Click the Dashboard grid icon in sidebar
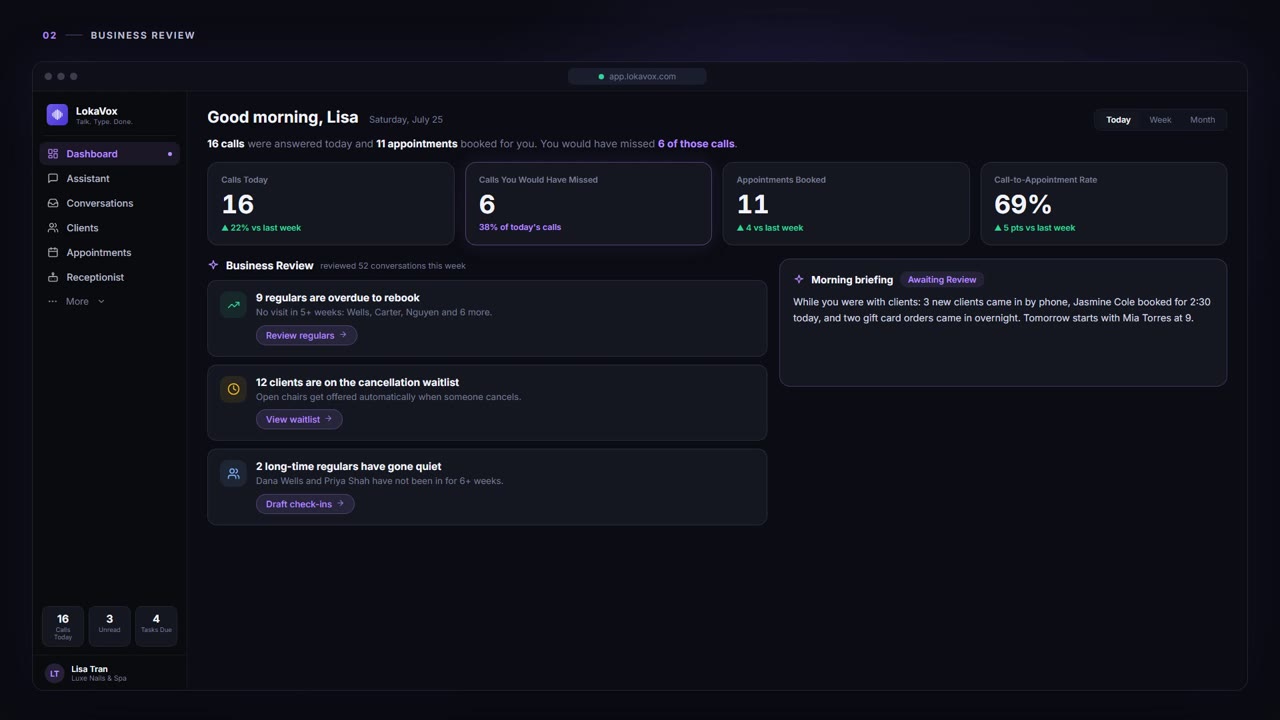This screenshot has height=720, width=1280. click(53, 154)
